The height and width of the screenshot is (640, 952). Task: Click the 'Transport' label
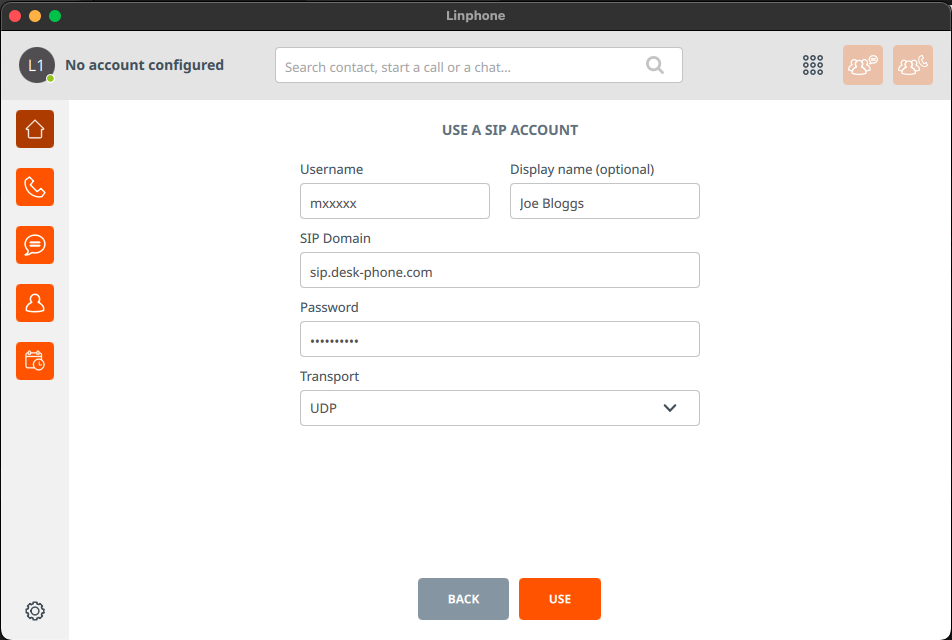pos(330,376)
